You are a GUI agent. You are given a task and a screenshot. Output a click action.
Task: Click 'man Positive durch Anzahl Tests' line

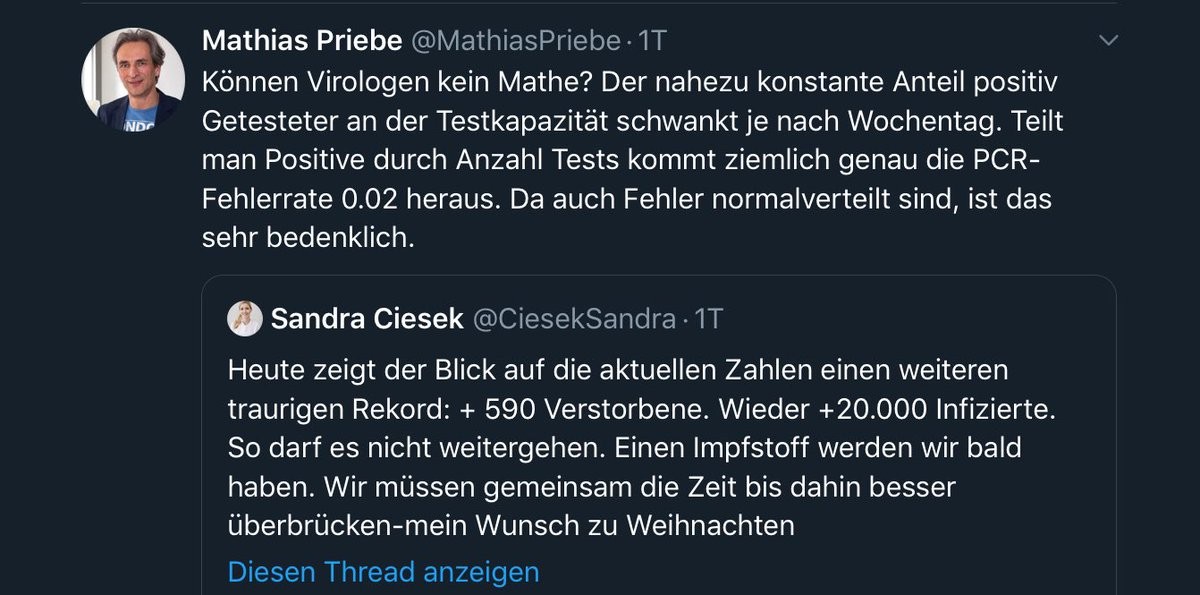coord(435,160)
